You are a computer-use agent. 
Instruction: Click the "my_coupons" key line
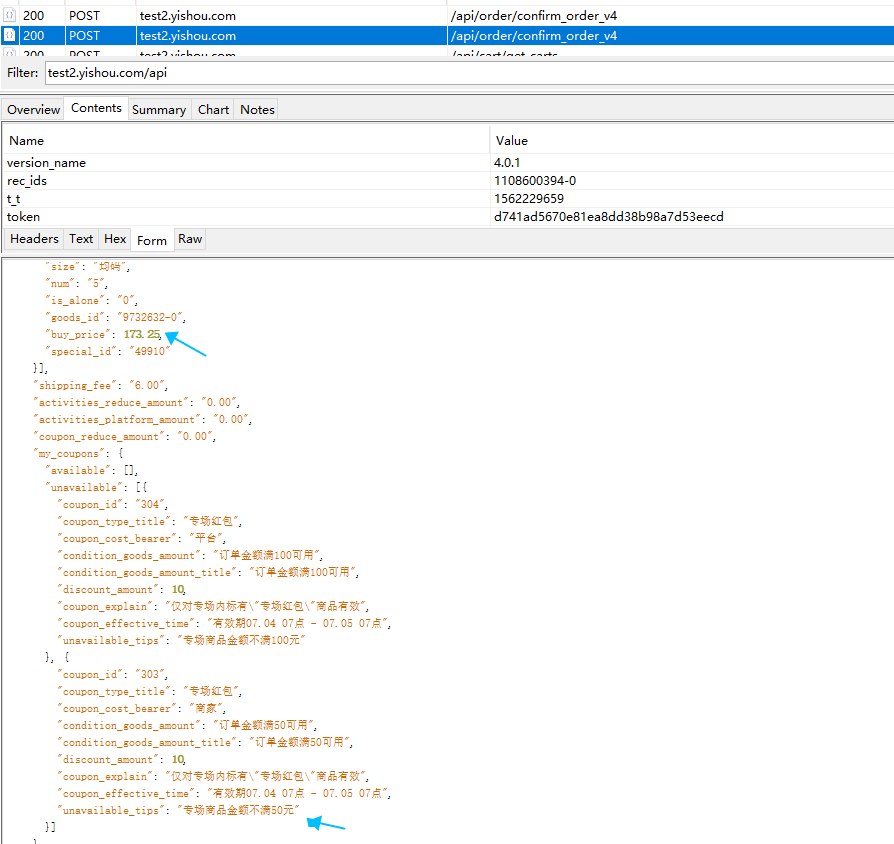(x=79, y=453)
